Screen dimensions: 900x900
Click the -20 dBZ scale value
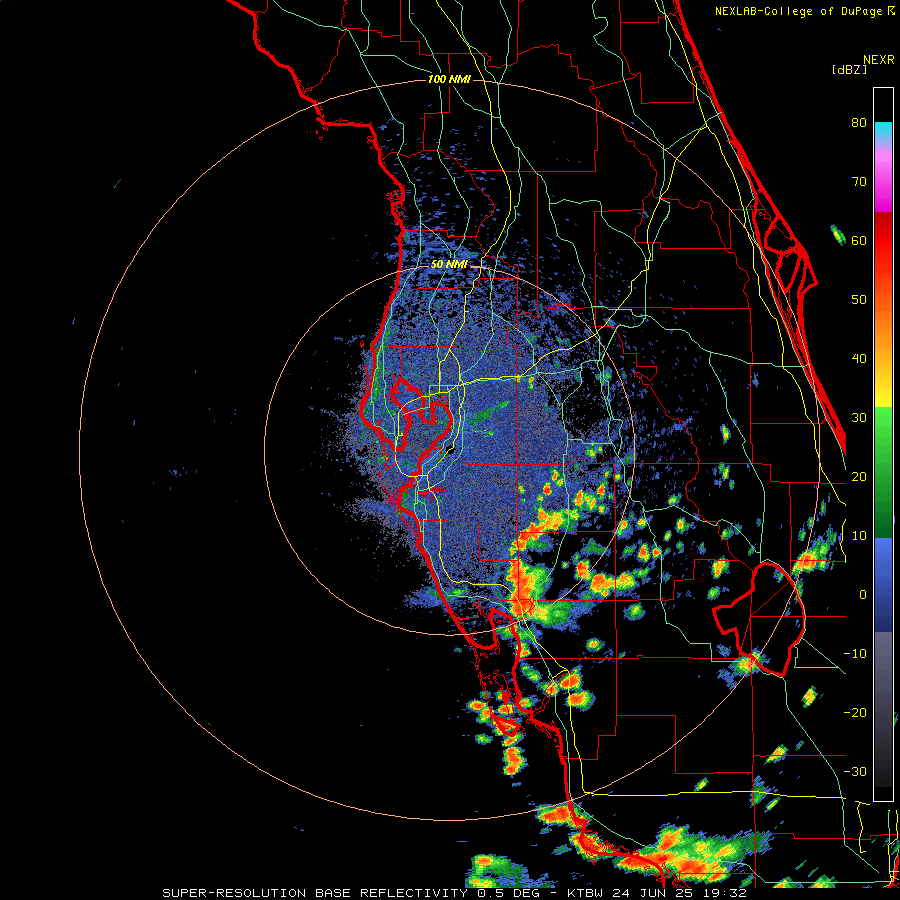point(855,713)
